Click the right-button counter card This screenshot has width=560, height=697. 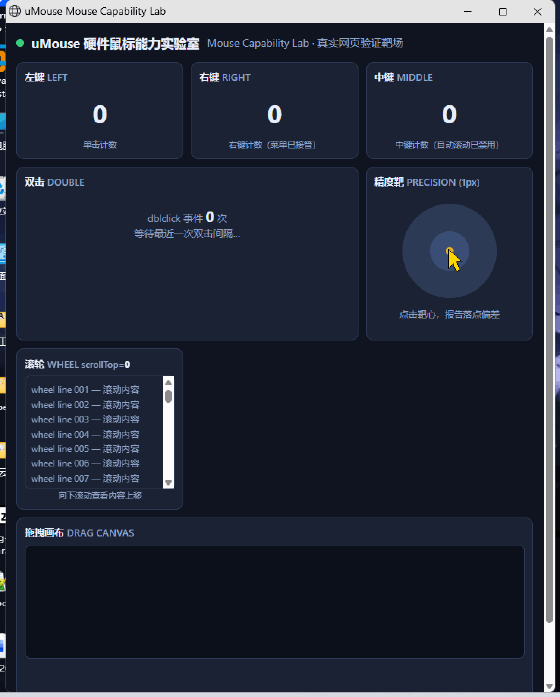(x=275, y=110)
